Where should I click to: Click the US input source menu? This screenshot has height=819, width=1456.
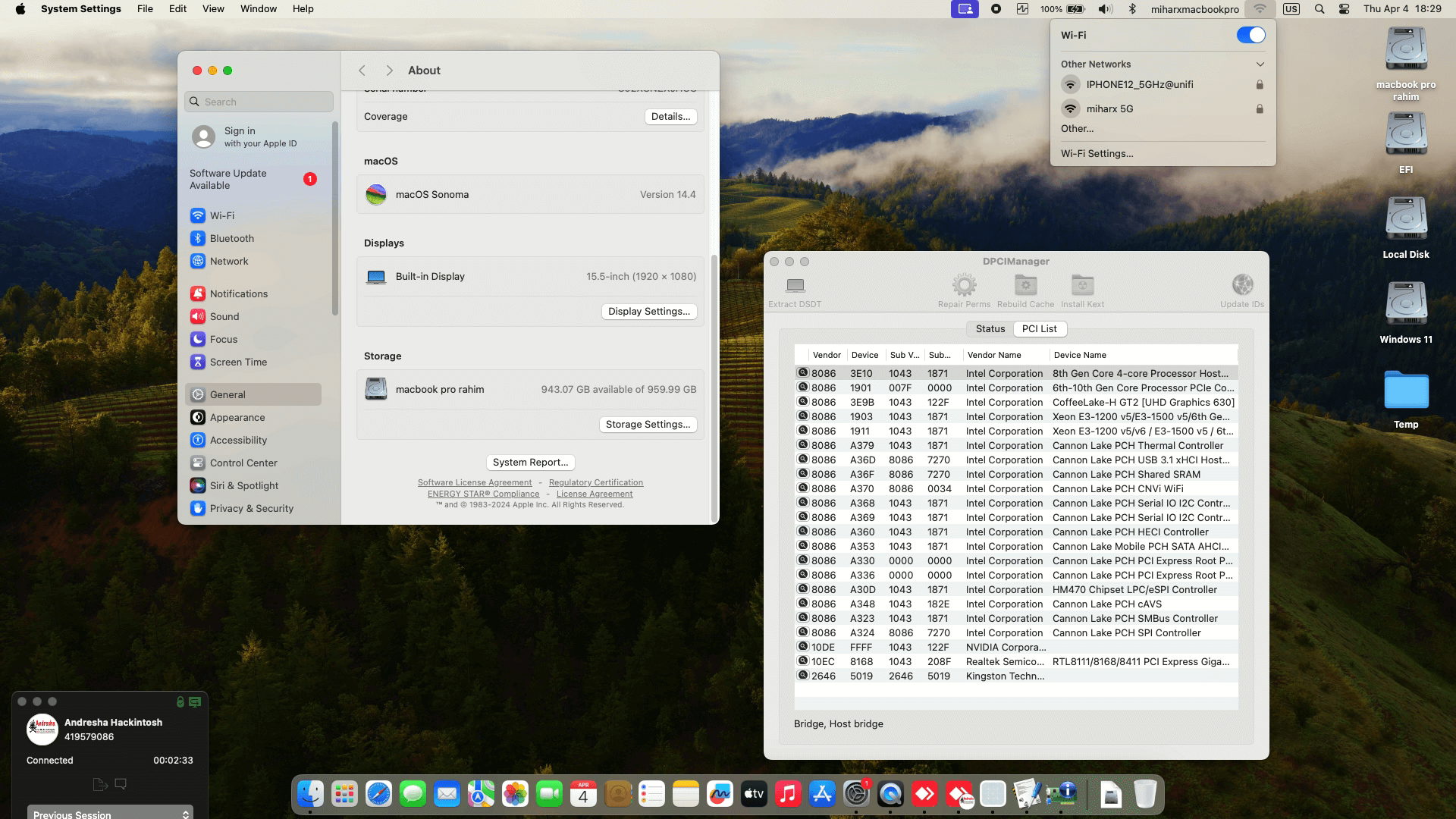pos(1291,9)
